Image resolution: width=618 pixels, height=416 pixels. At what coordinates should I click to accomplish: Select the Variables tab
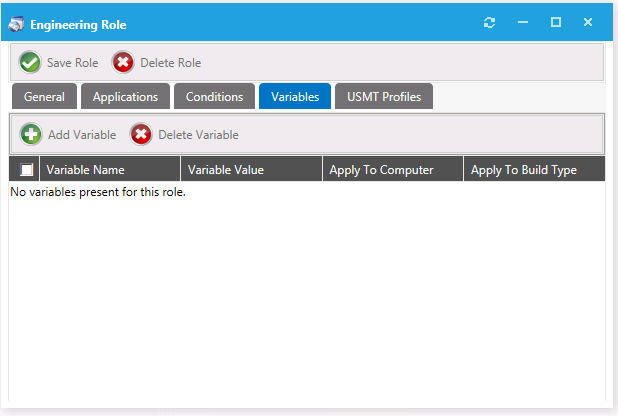pos(294,97)
